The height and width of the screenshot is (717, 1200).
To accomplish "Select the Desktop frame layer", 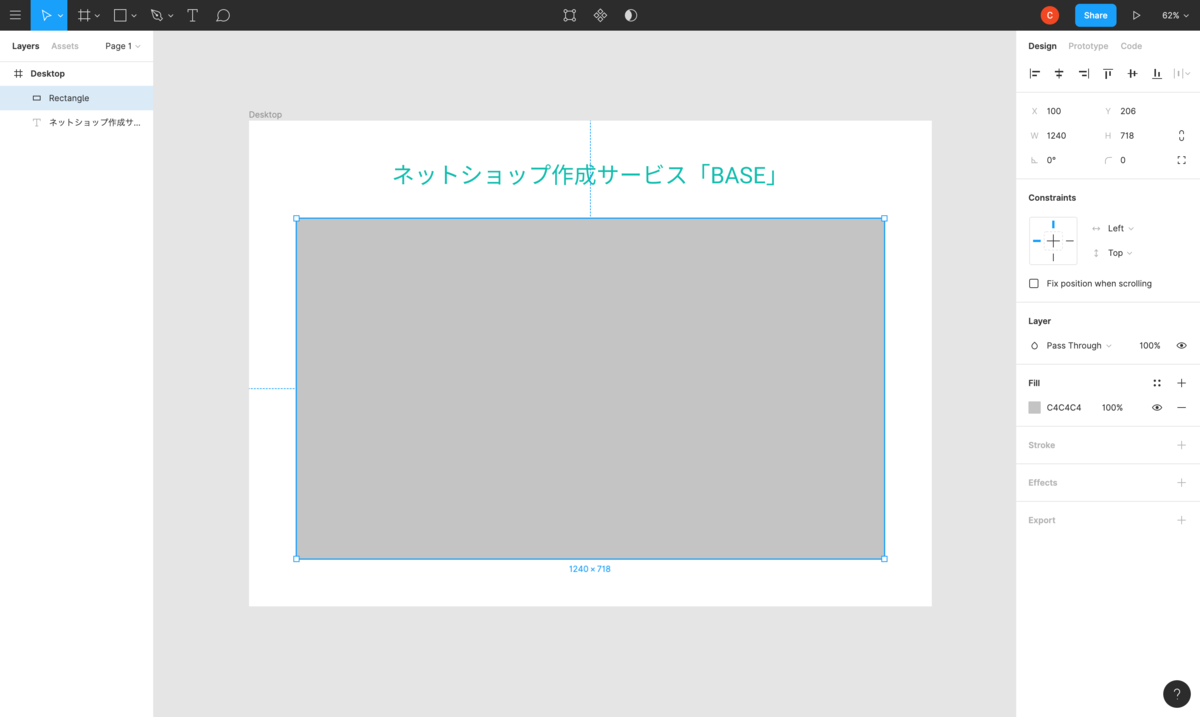I will point(76,74).
